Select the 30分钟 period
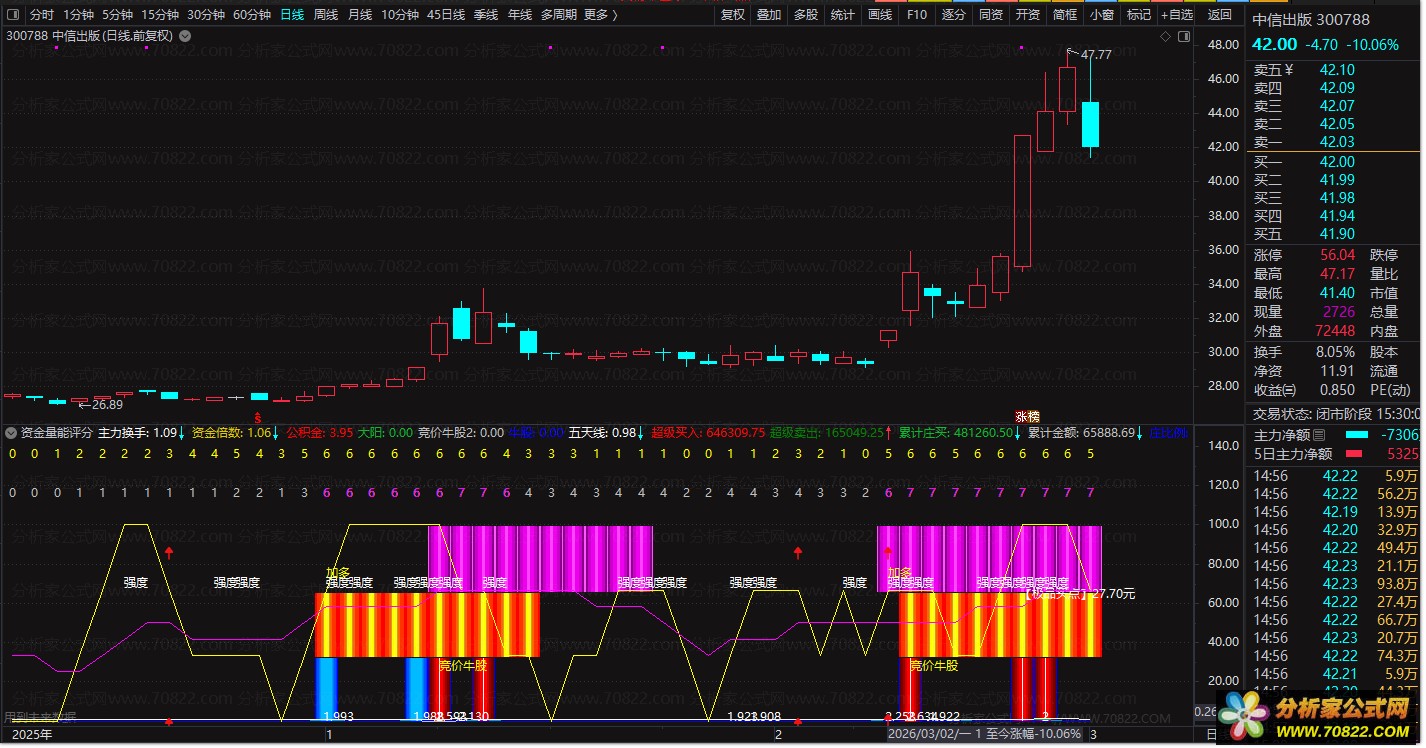The image size is (1426, 748). 206,15
